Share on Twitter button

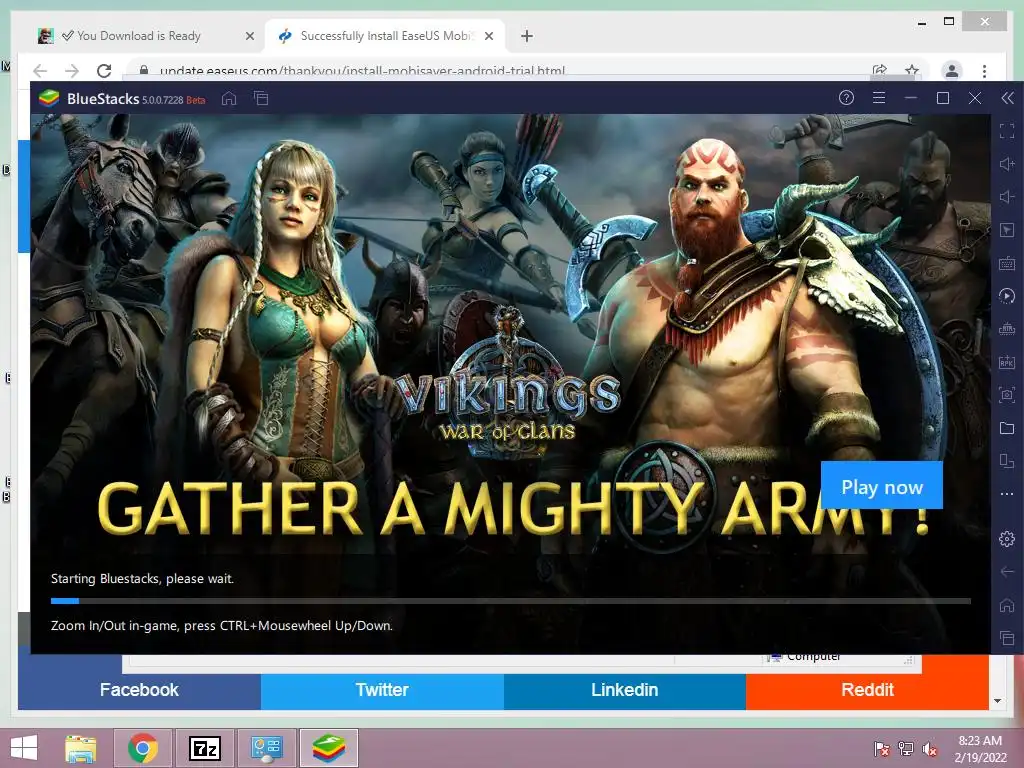click(x=382, y=690)
